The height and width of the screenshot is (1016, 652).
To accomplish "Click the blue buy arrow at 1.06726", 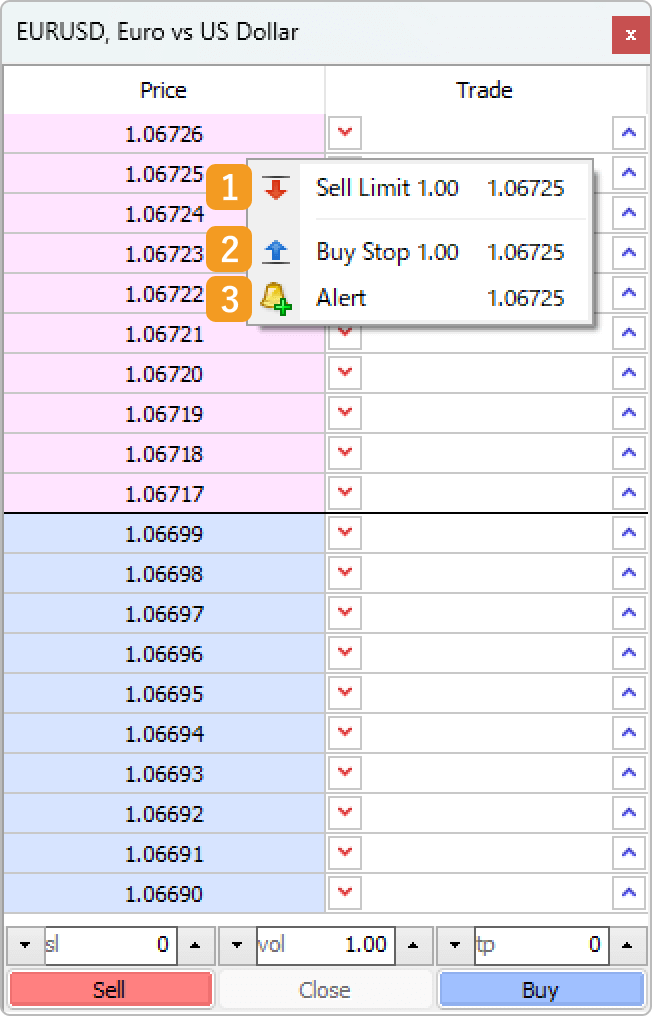I will coord(629,133).
